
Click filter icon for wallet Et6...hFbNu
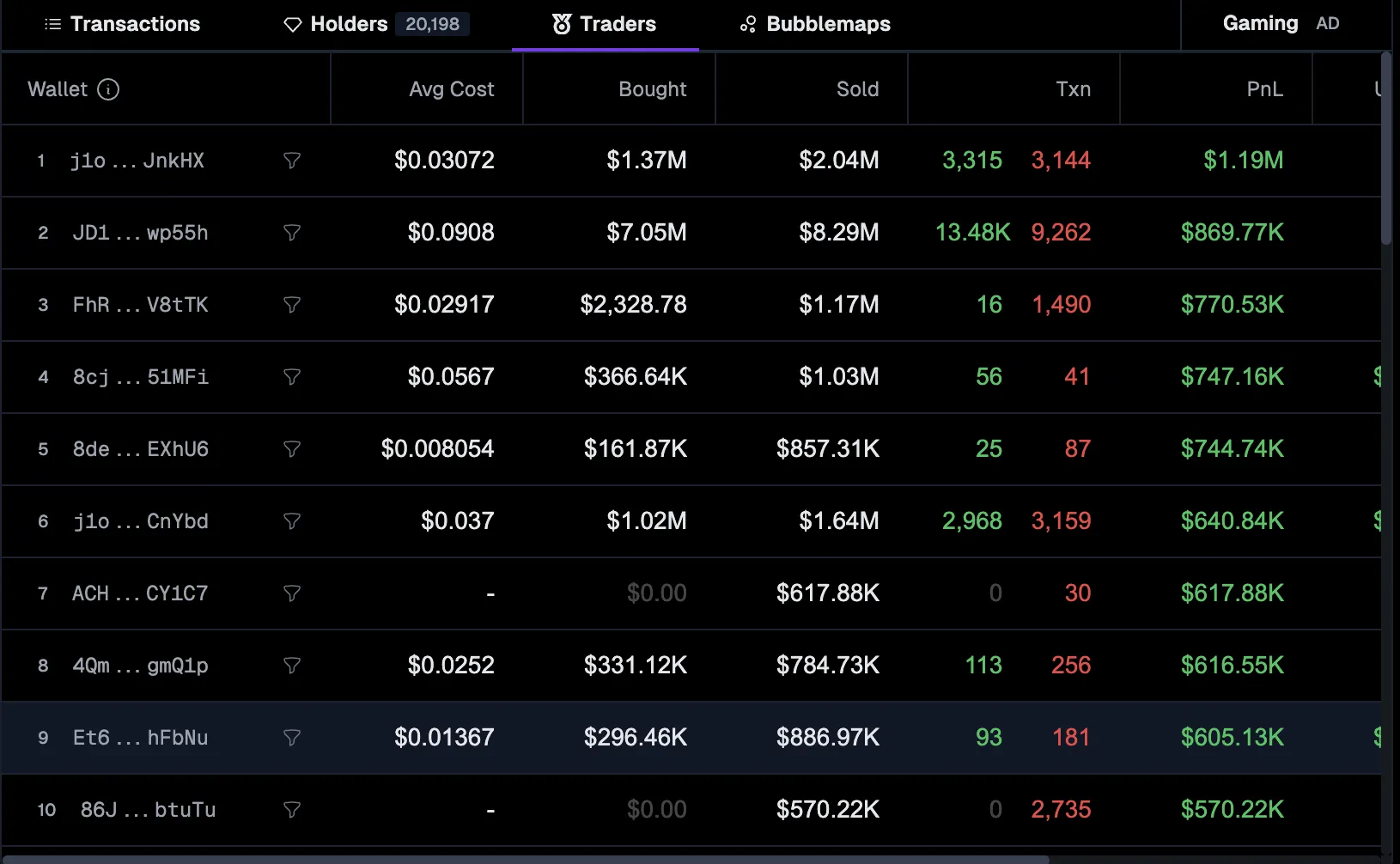[x=292, y=738]
